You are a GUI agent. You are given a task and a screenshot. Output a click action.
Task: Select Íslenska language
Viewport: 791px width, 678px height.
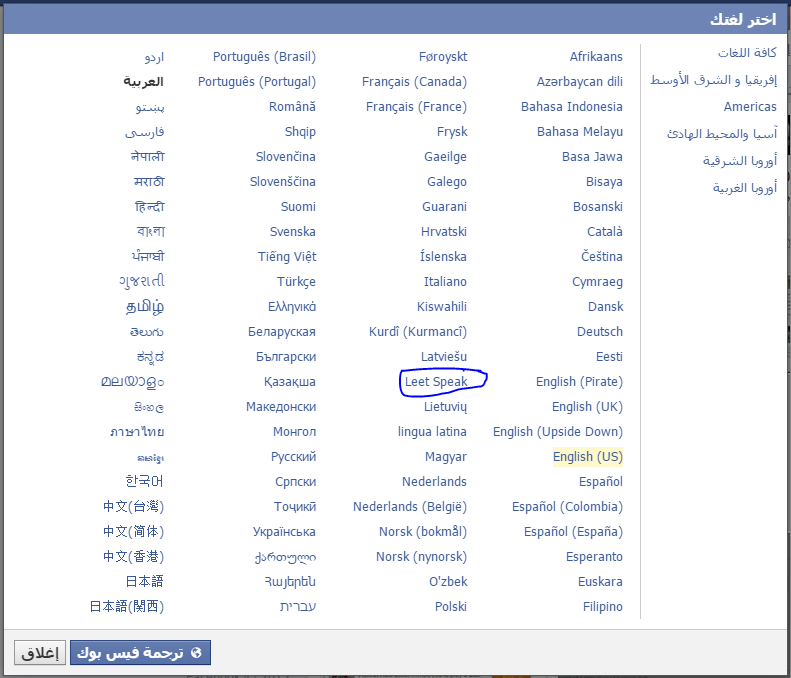(x=443, y=256)
